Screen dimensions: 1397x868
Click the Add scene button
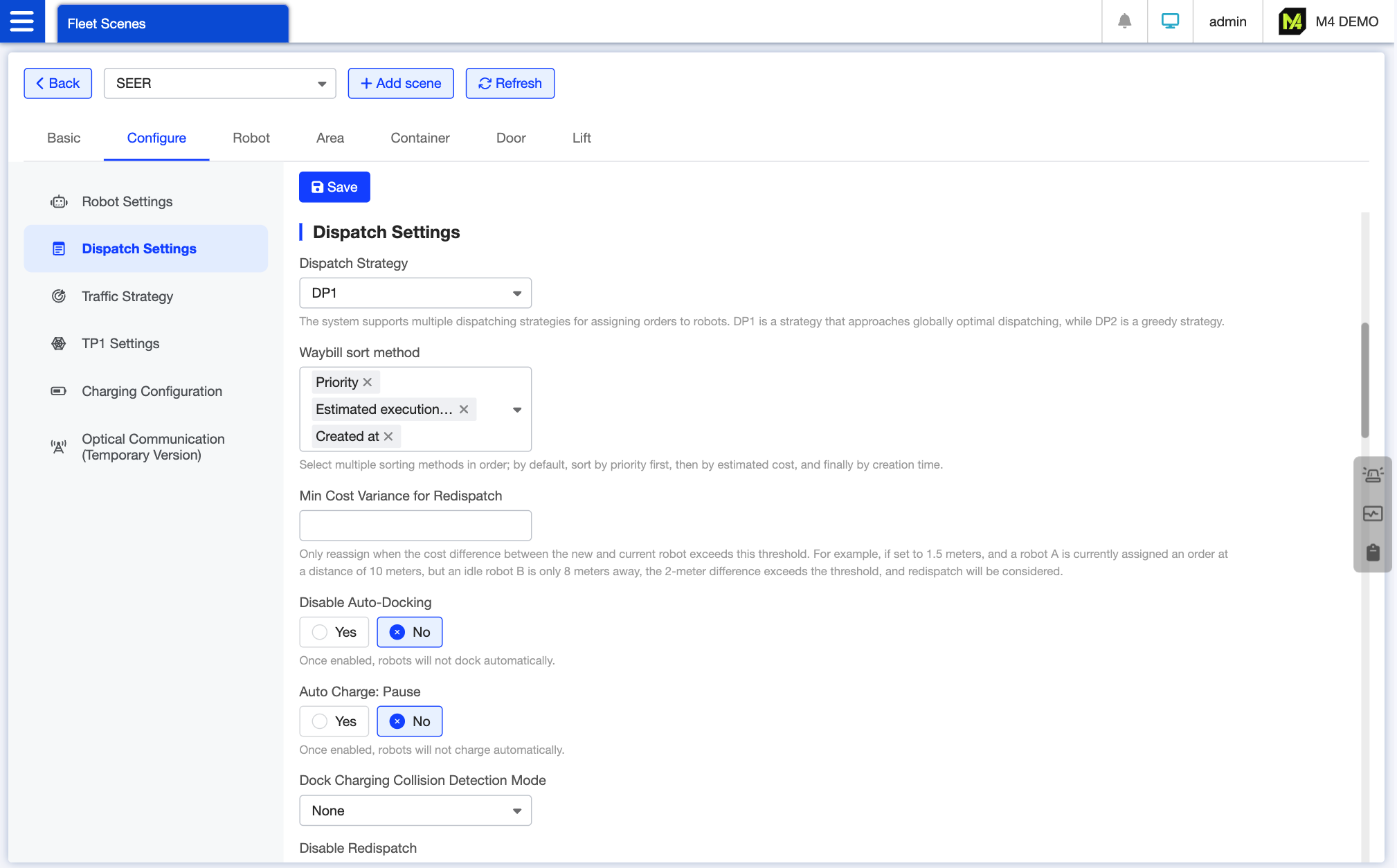coord(400,83)
